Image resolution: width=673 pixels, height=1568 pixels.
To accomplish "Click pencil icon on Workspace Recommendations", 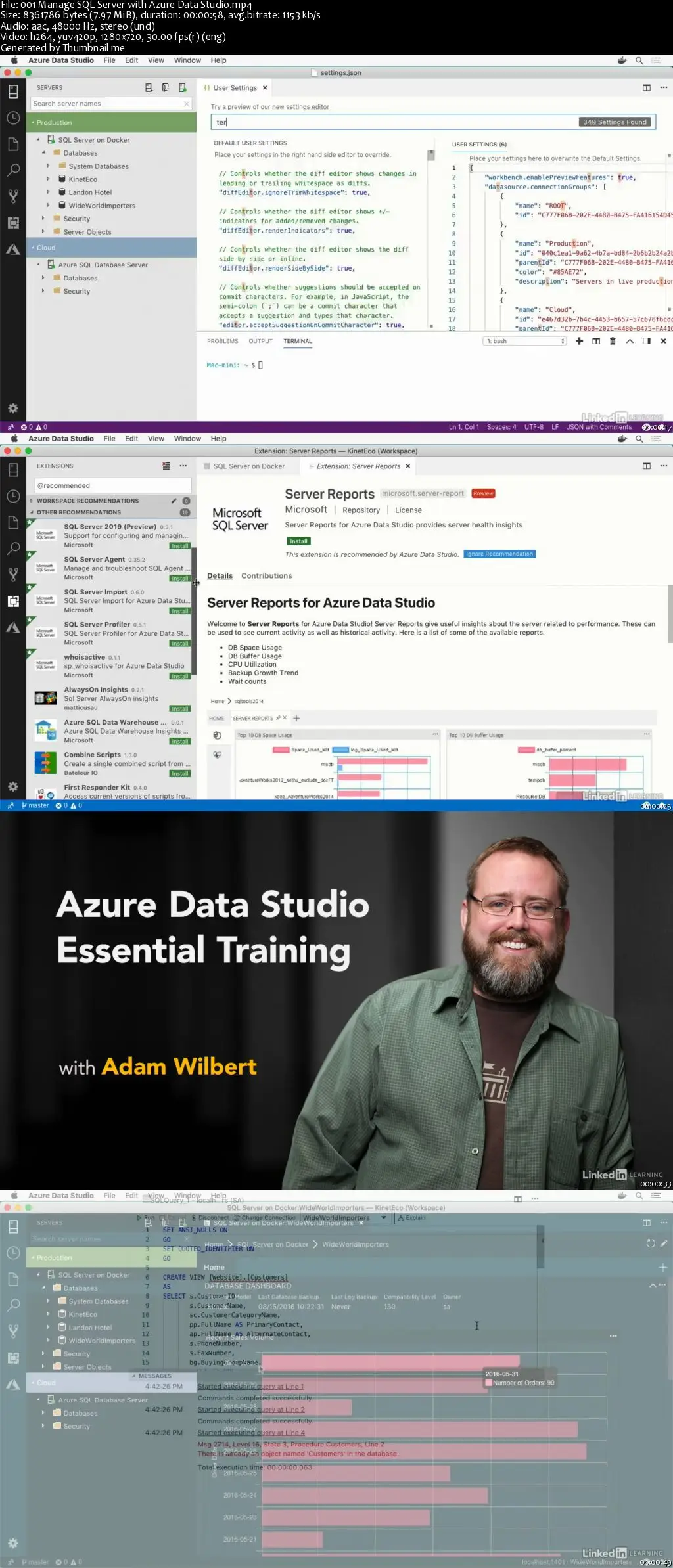I will click(174, 501).
